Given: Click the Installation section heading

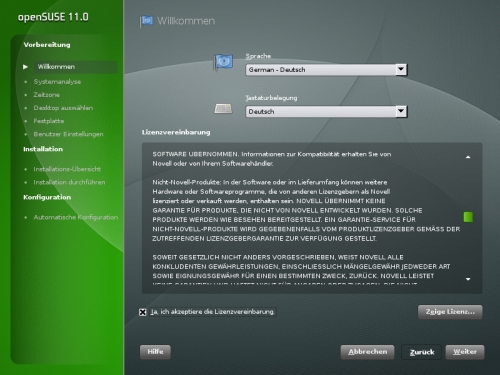Looking at the screenshot, I should [43, 149].
